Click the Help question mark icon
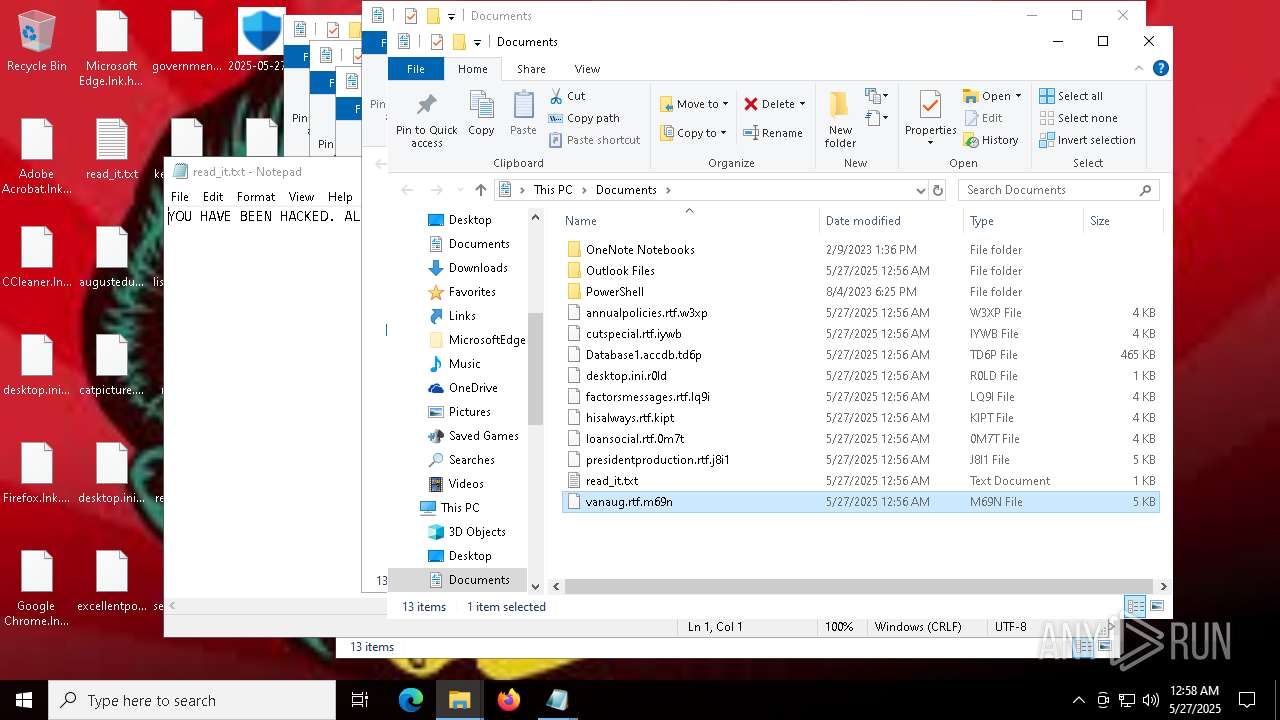The image size is (1280, 720). coord(1161,69)
